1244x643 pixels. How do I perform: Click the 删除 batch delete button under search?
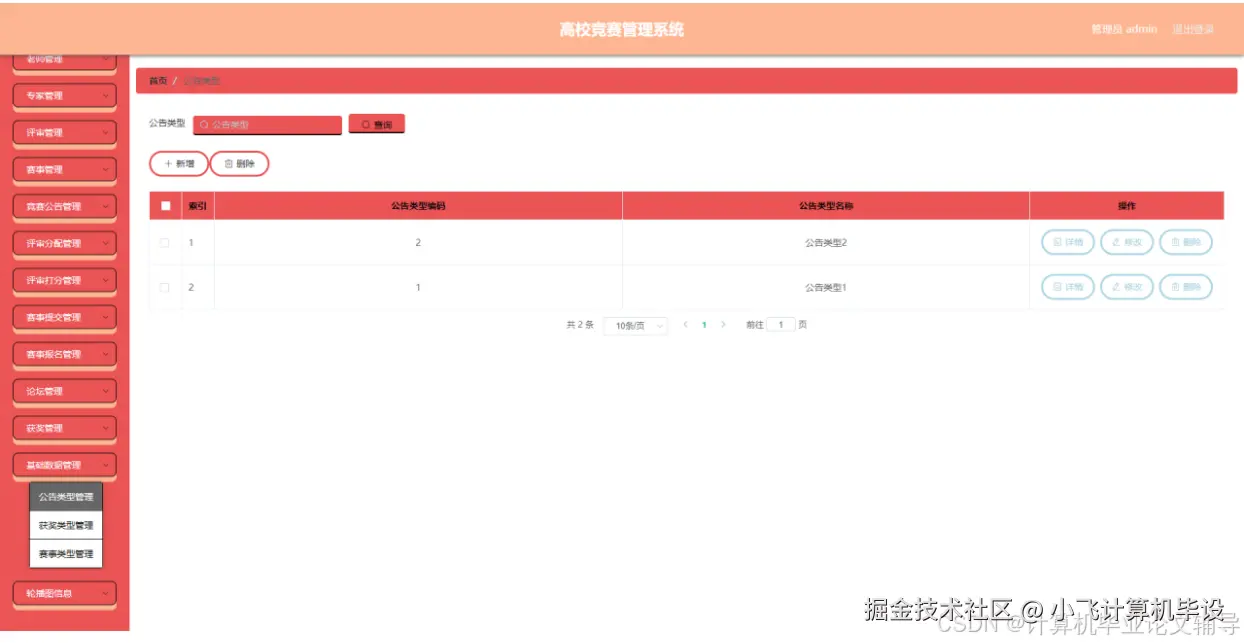tap(239, 164)
